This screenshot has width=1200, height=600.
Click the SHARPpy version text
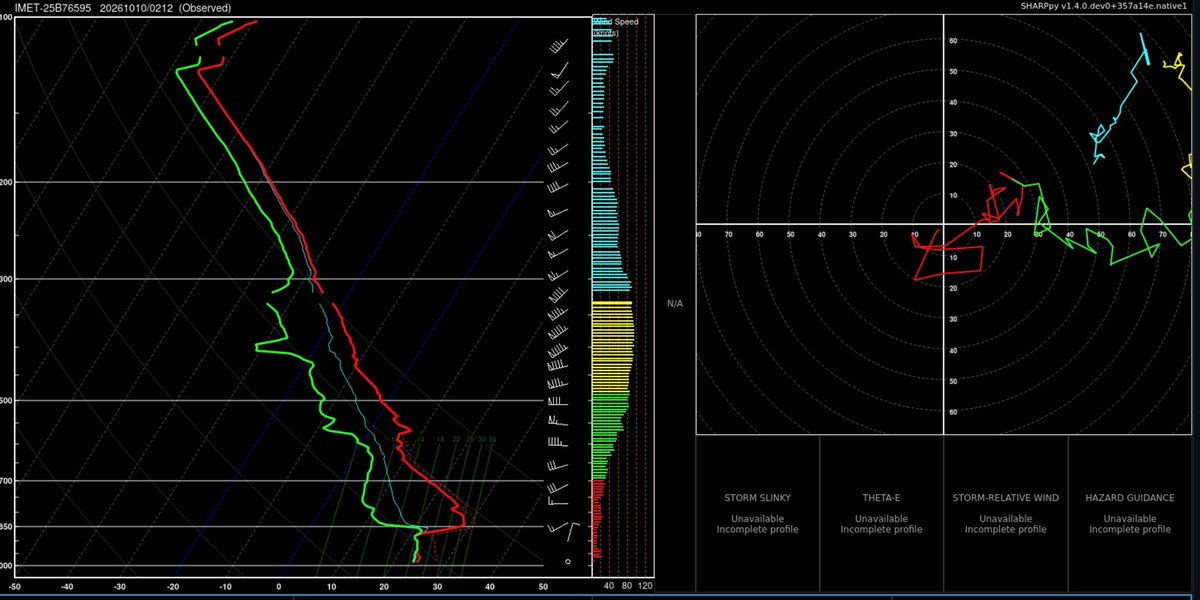1130,7
